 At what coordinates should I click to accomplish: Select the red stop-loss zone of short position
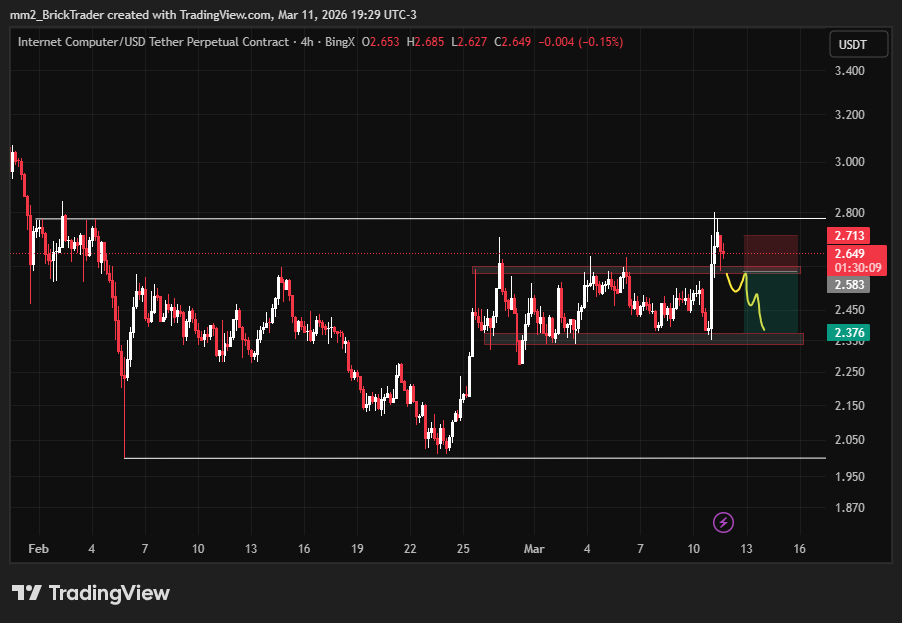click(x=771, y=253)
